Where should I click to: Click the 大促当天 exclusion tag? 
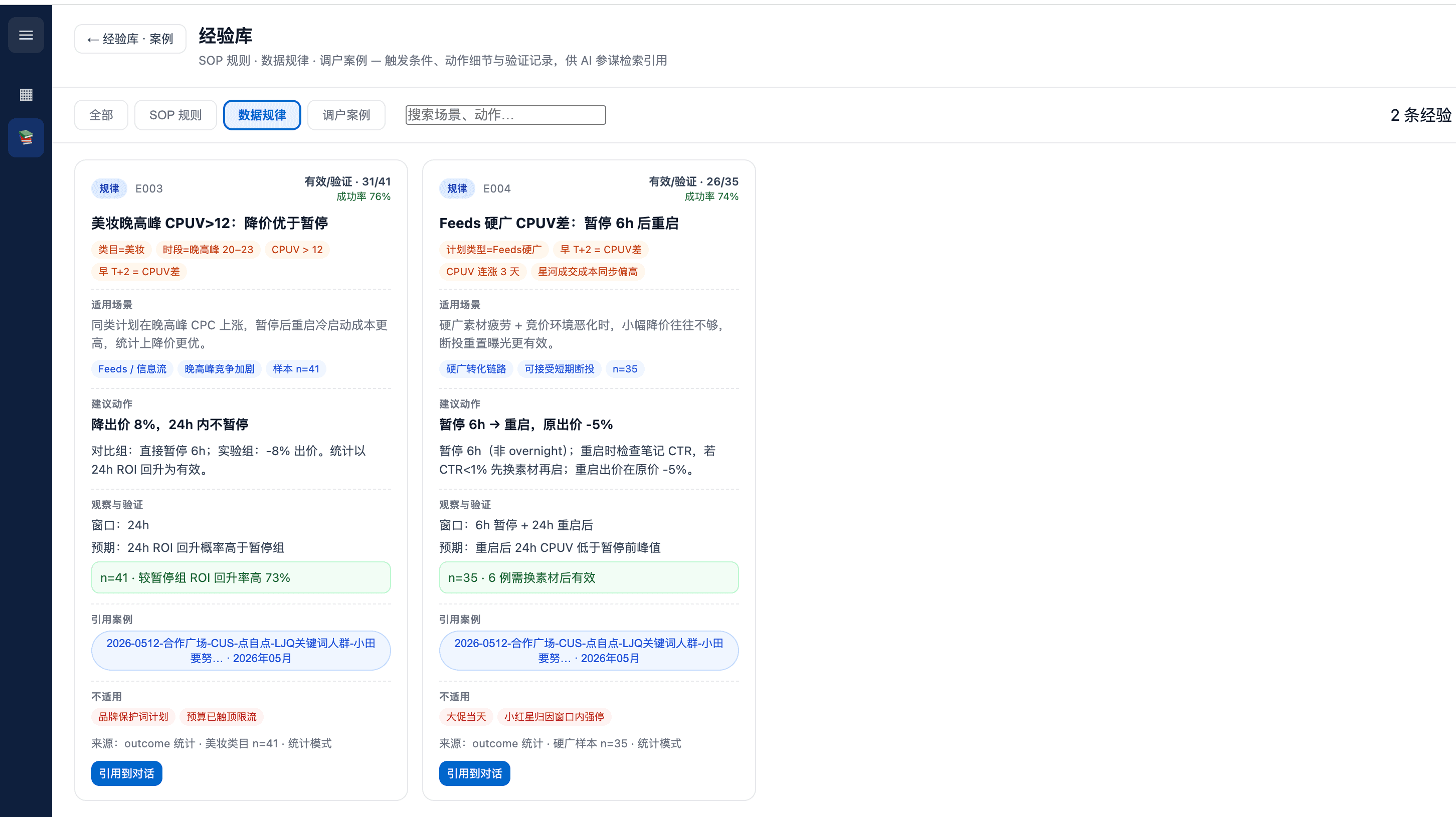click(466, 717)
